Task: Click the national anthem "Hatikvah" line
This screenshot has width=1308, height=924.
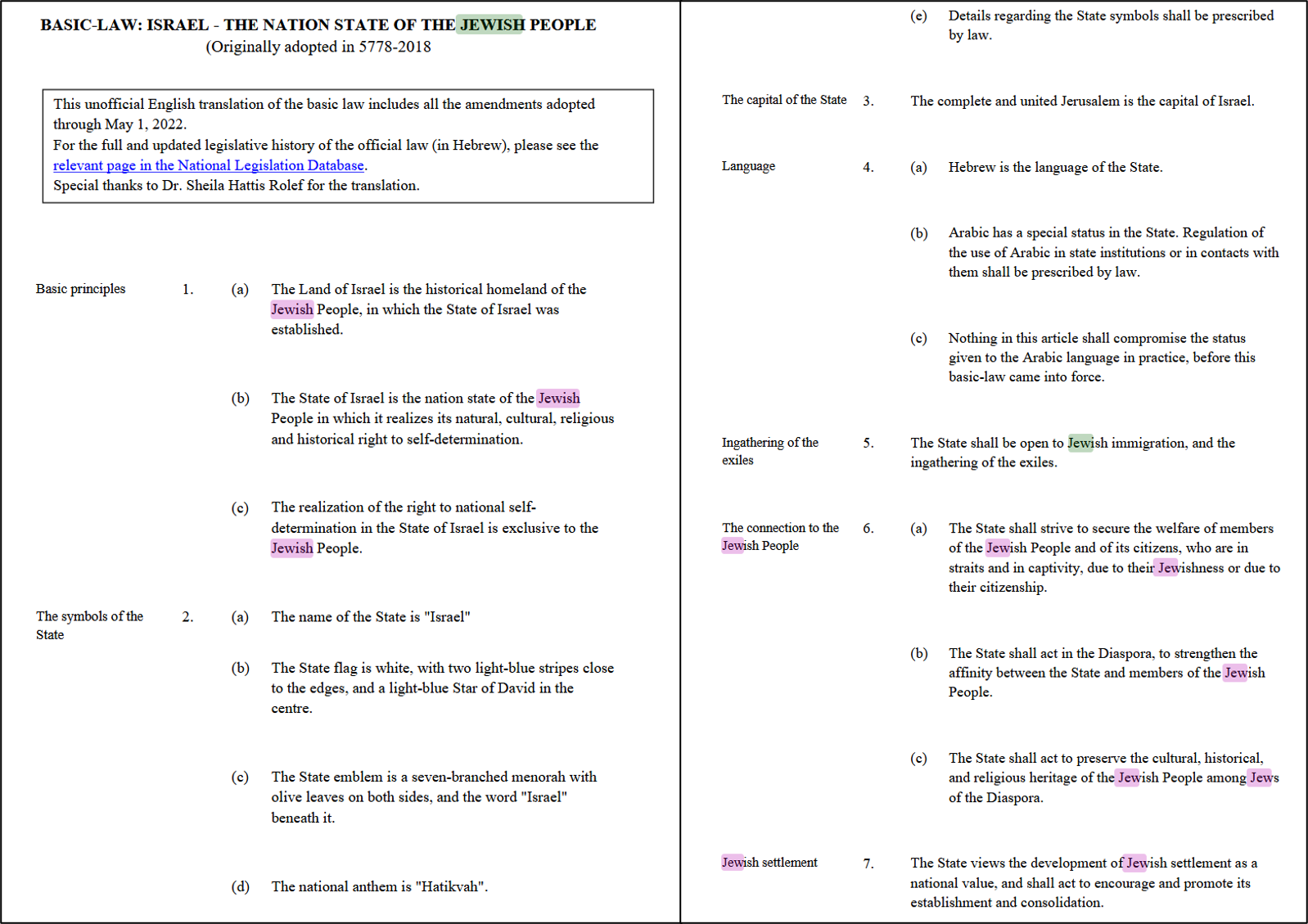Action: (380, 886)
